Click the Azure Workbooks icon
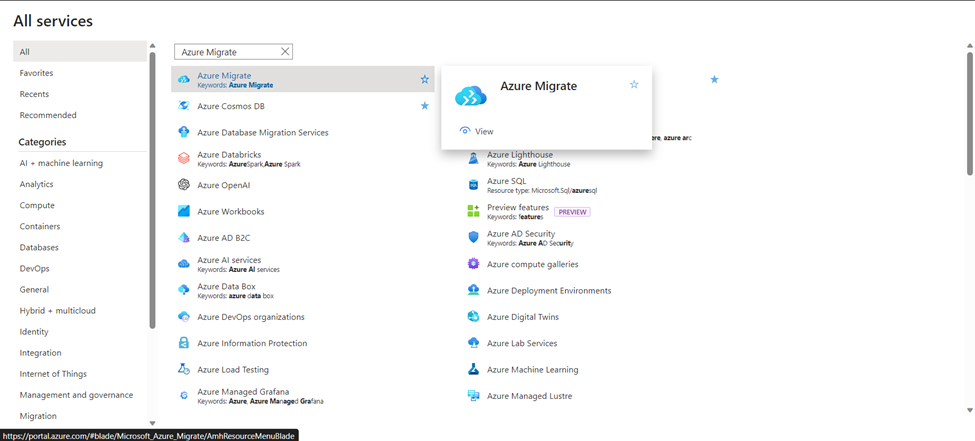 [x=183, y=211]
